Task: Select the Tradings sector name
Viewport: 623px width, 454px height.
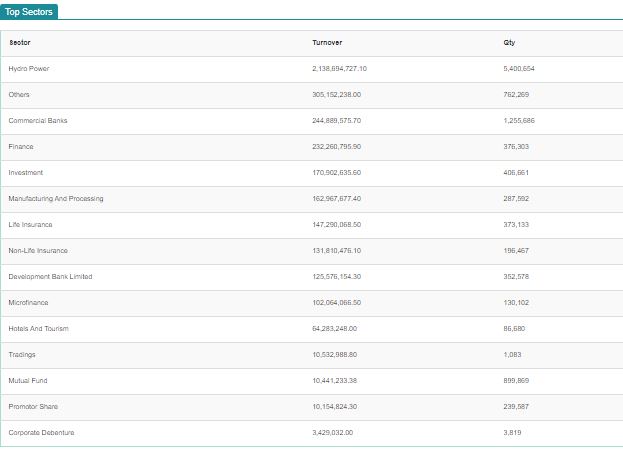Action: pyautogui.click(x=22, y=355)
